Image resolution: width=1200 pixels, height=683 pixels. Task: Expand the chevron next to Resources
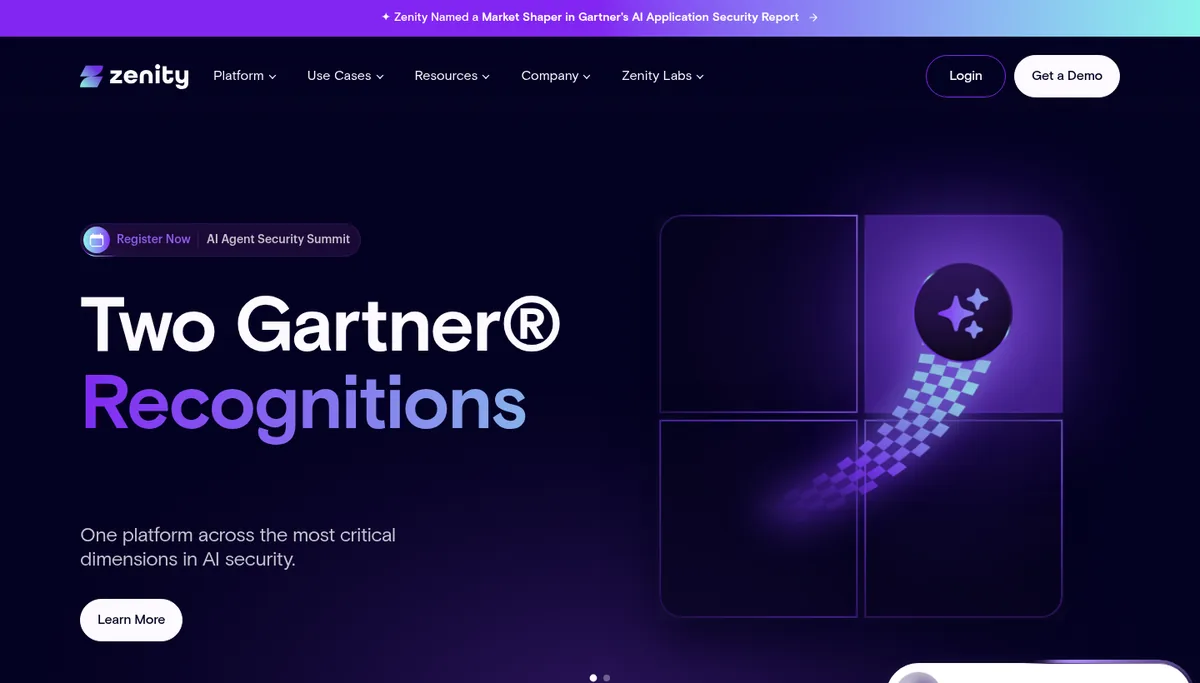(x=486, y=77)
